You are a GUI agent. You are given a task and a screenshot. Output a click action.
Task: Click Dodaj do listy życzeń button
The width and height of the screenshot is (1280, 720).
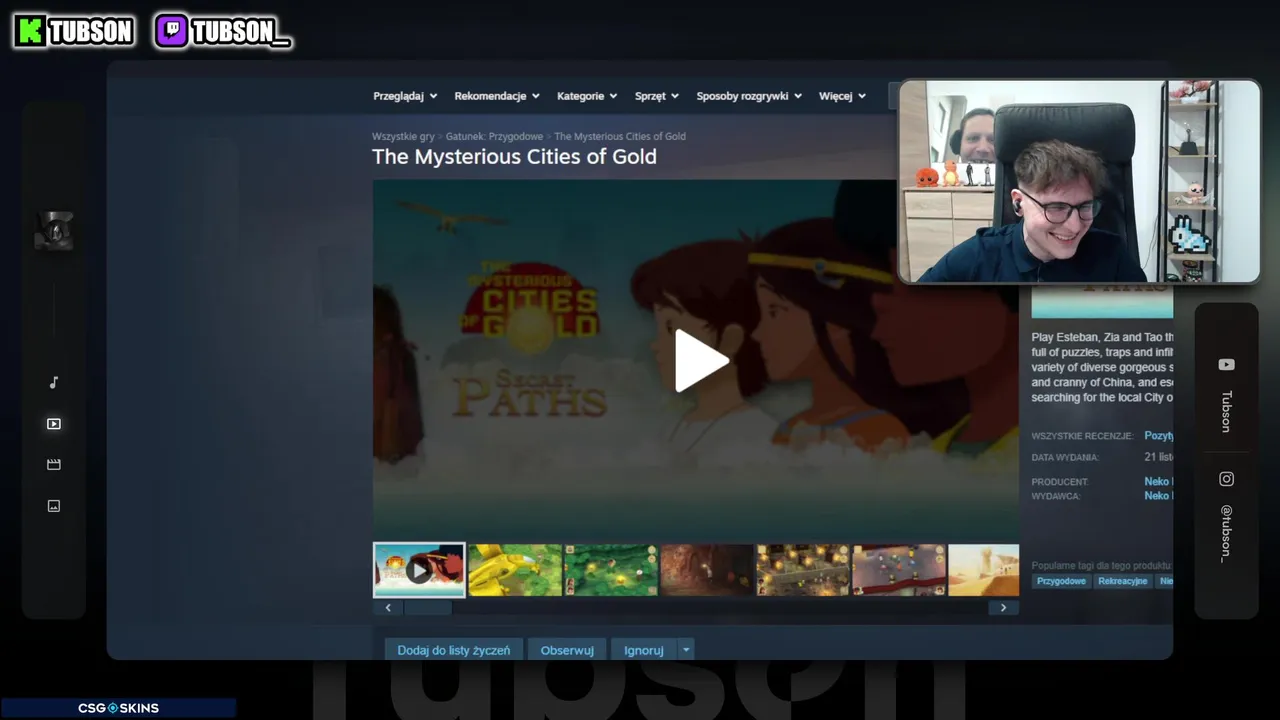click(453, 650)
